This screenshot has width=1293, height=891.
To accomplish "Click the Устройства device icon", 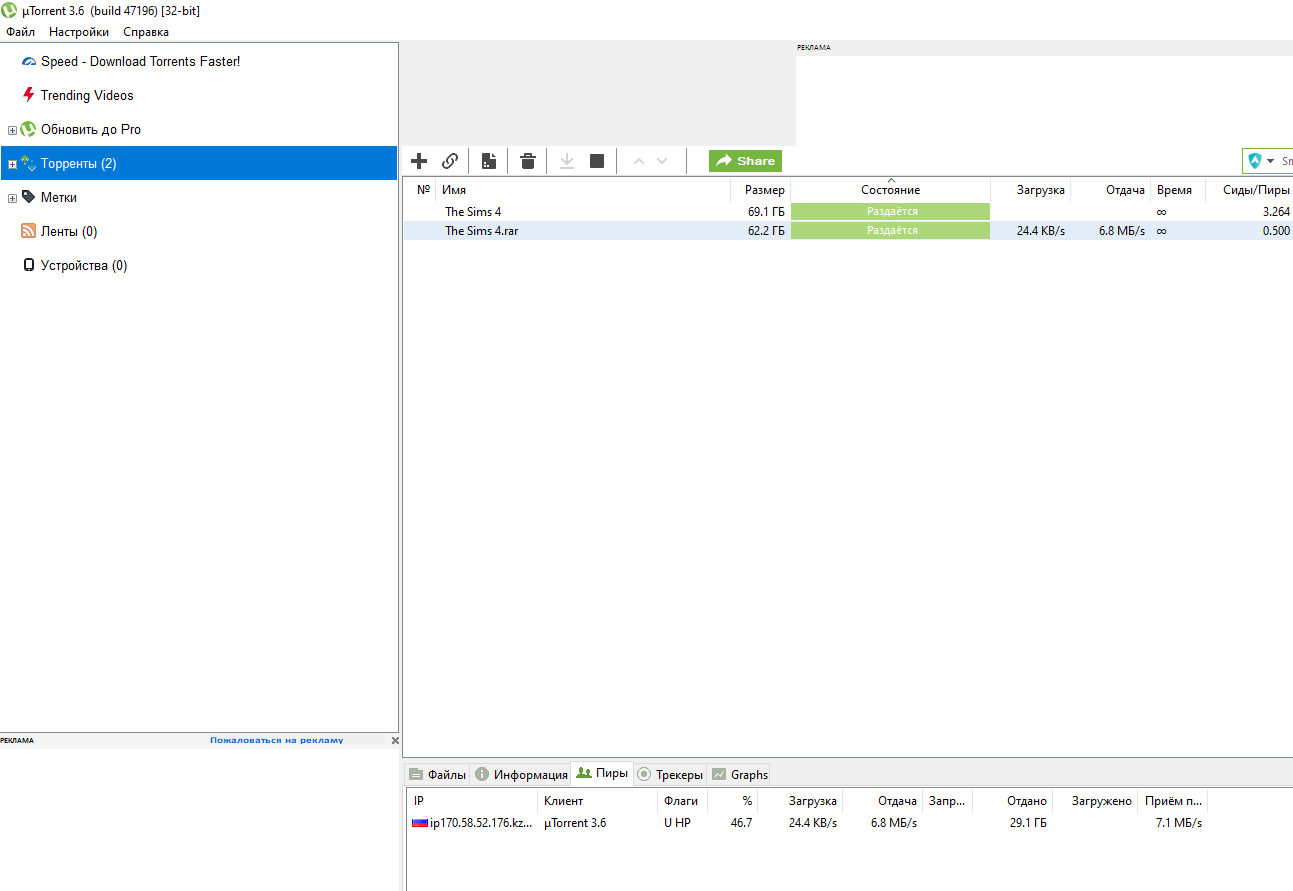I will (28, 265).
